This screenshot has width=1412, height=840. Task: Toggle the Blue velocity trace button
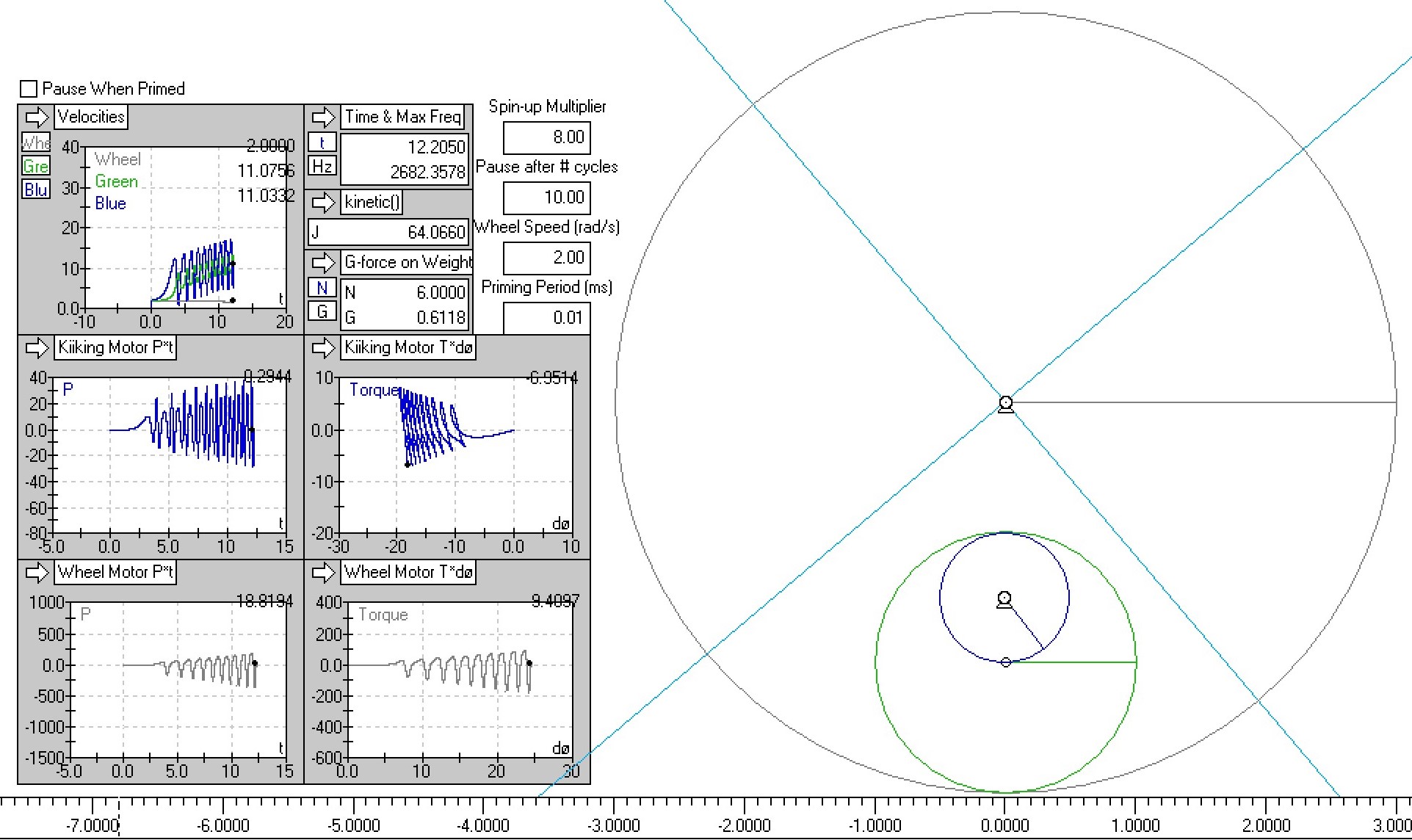point(36,189)
